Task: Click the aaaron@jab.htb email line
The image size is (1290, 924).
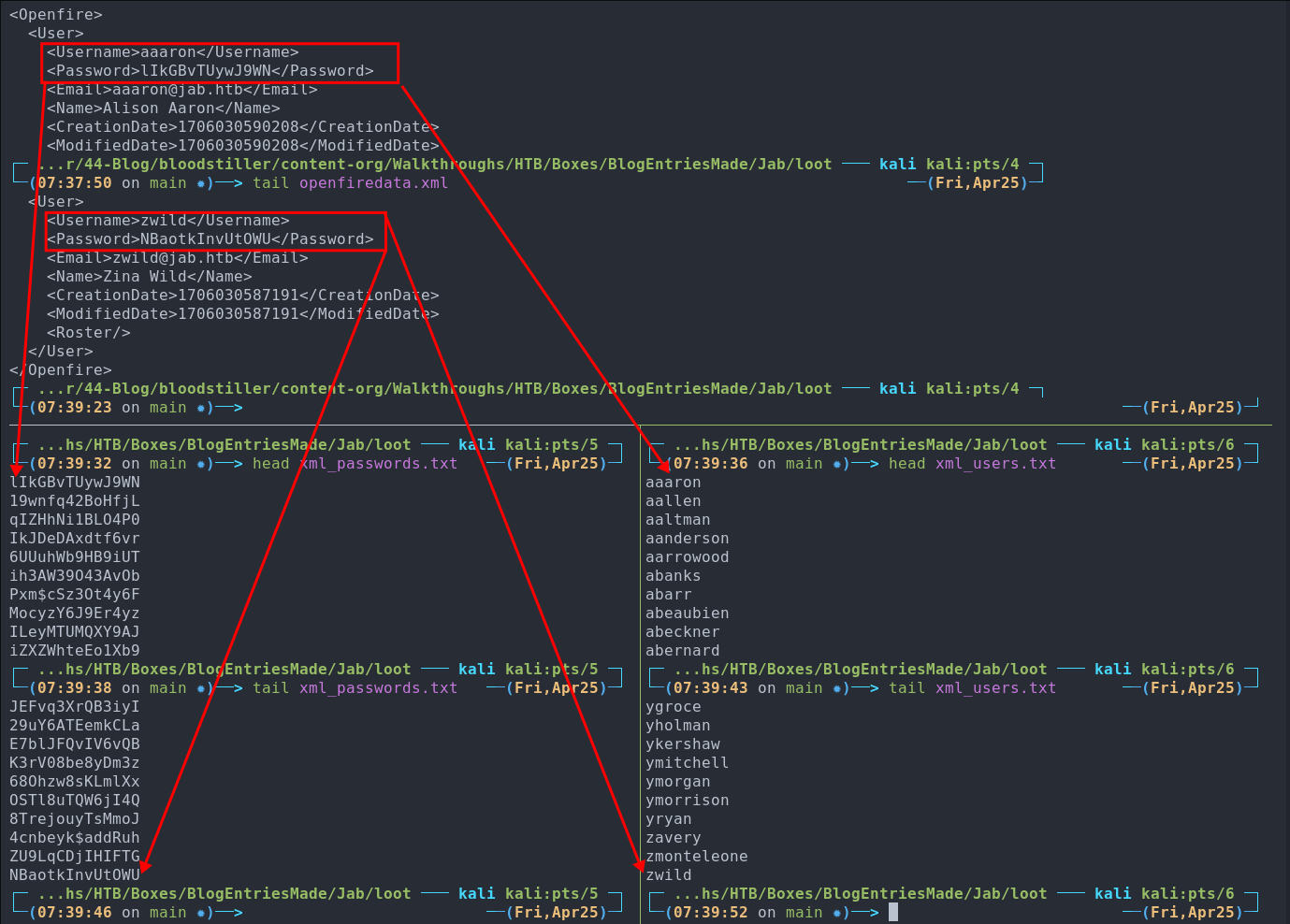Action: pyautogui.click(x=181, y=90)
